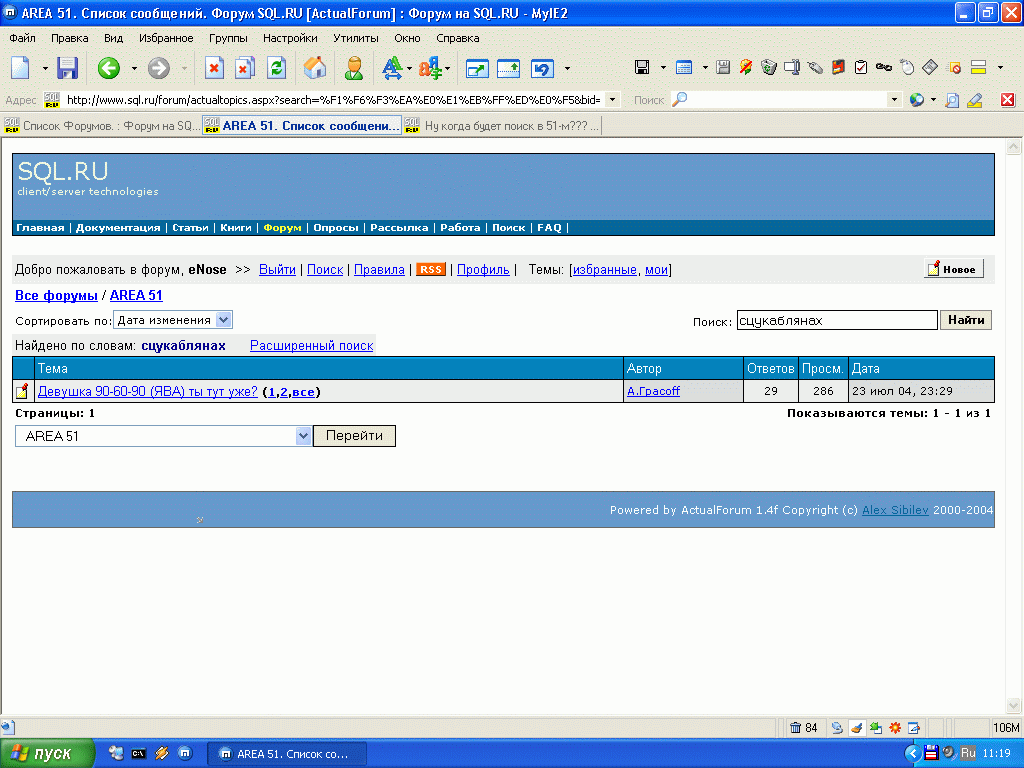
Task: Click the blue floppy Save icon
Action: [x=67, y=68]
